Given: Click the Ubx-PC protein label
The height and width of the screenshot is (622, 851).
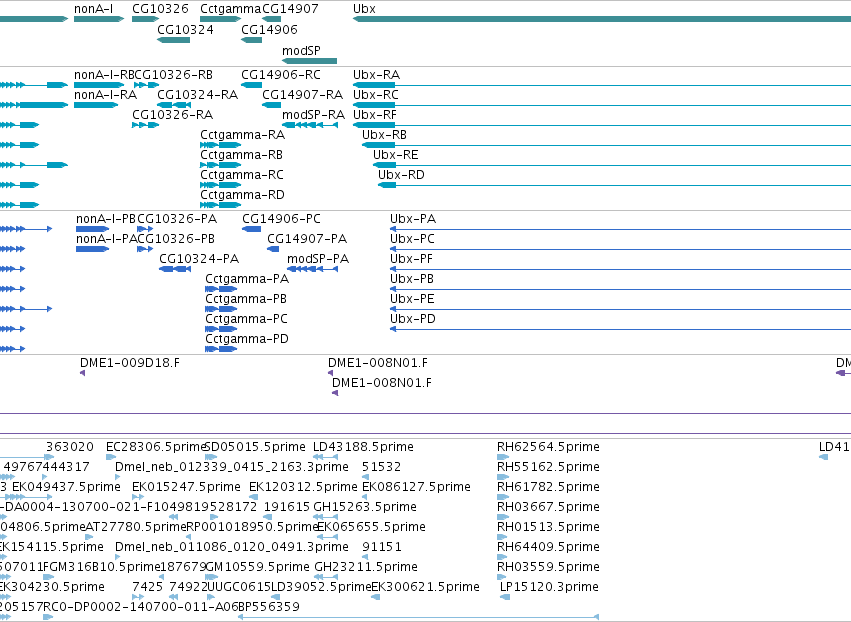Looking at the screenshot, I should click(412, 239).
